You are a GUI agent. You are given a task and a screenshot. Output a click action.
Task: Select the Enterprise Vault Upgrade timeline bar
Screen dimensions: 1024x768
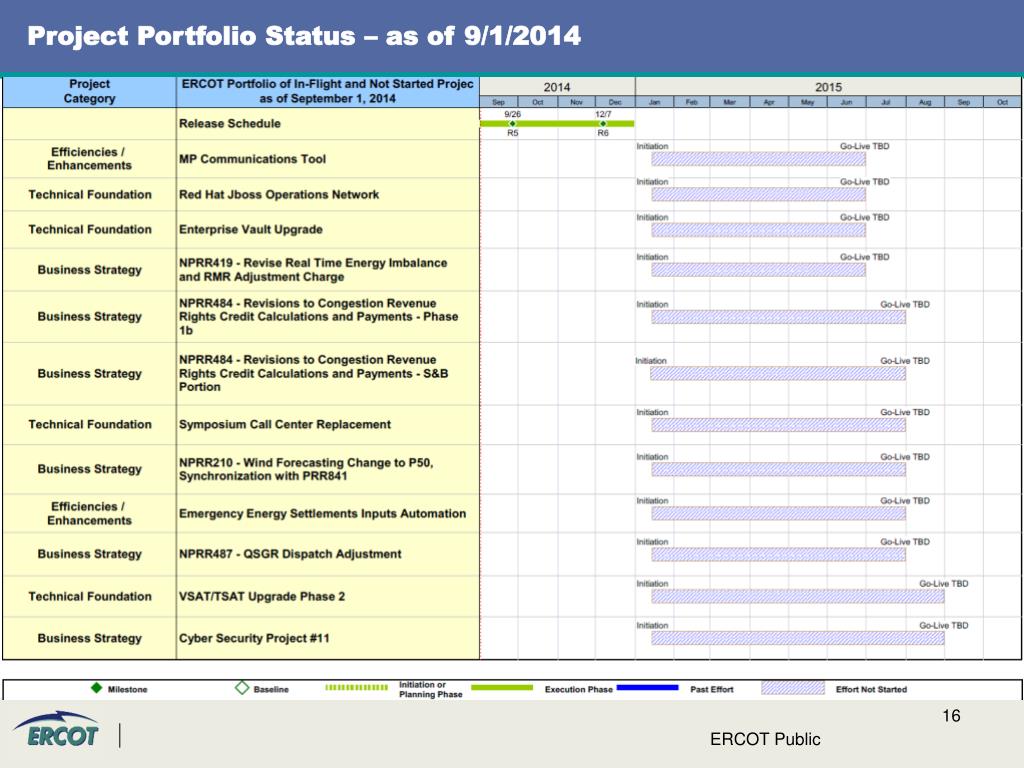click(758, 230)
